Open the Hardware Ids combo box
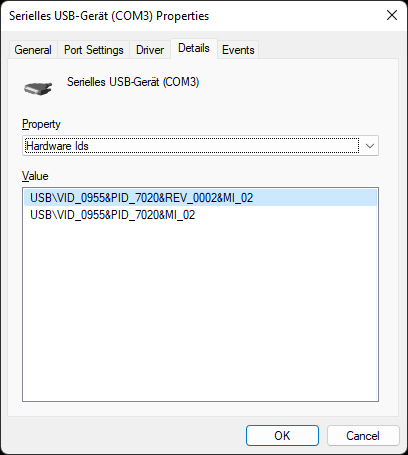The image size is (408, 455). coord(200,146)
